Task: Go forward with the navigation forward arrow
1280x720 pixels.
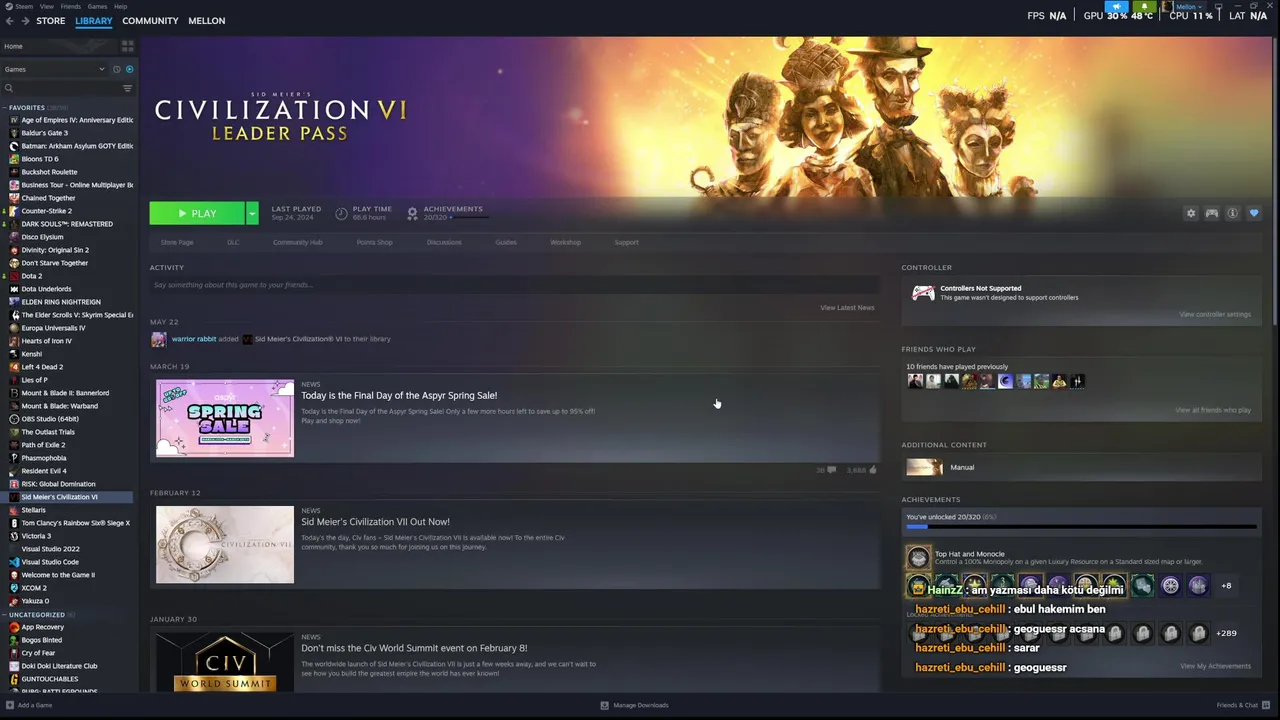Action: click(24, 21)
